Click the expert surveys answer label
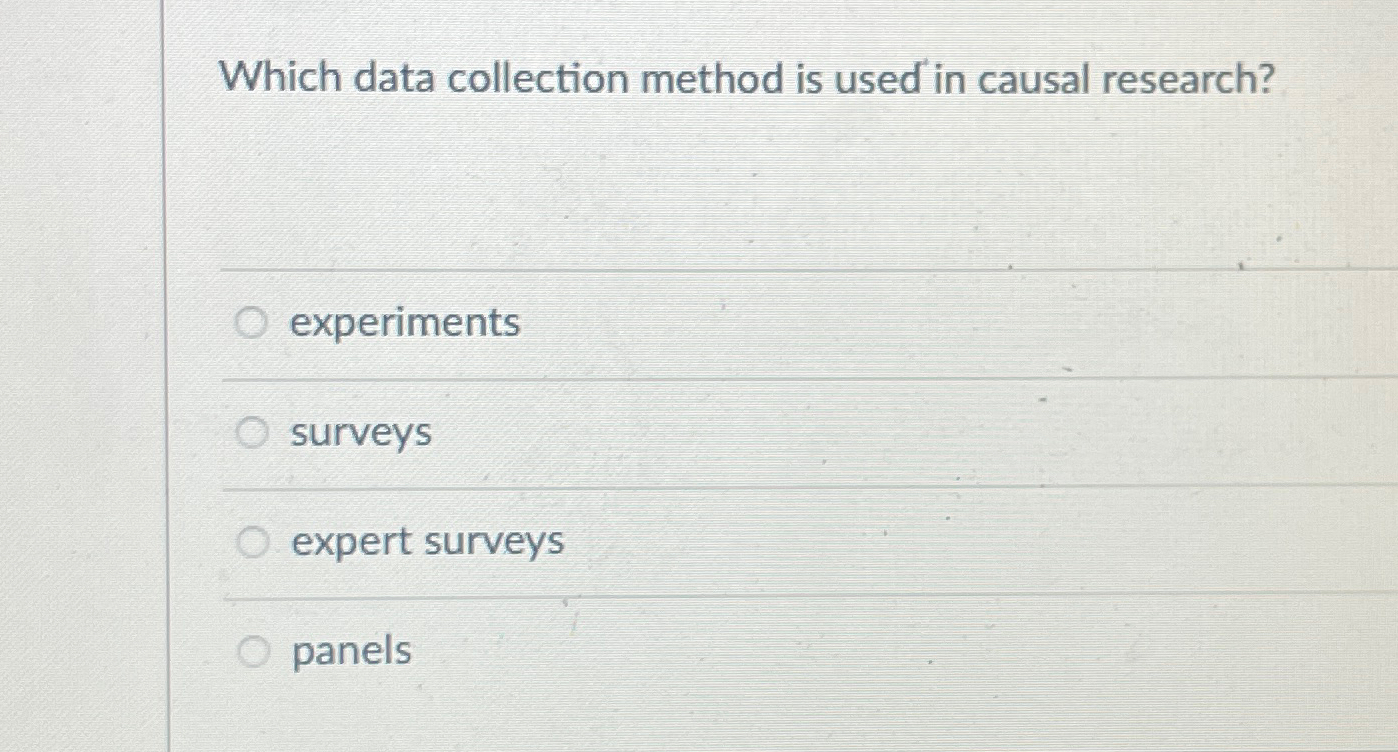 click(x=428, y=540)
